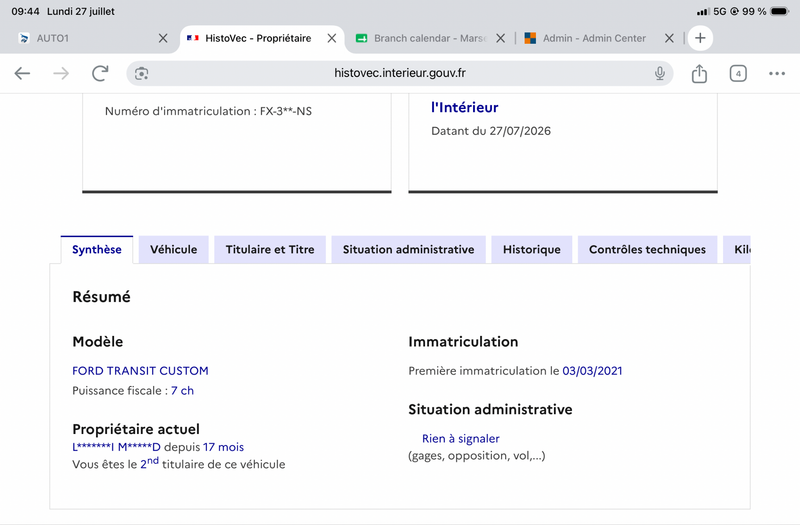Go back using the browser back arrow
The height and width of the screenshot is (525, 800).
point(22,73)
